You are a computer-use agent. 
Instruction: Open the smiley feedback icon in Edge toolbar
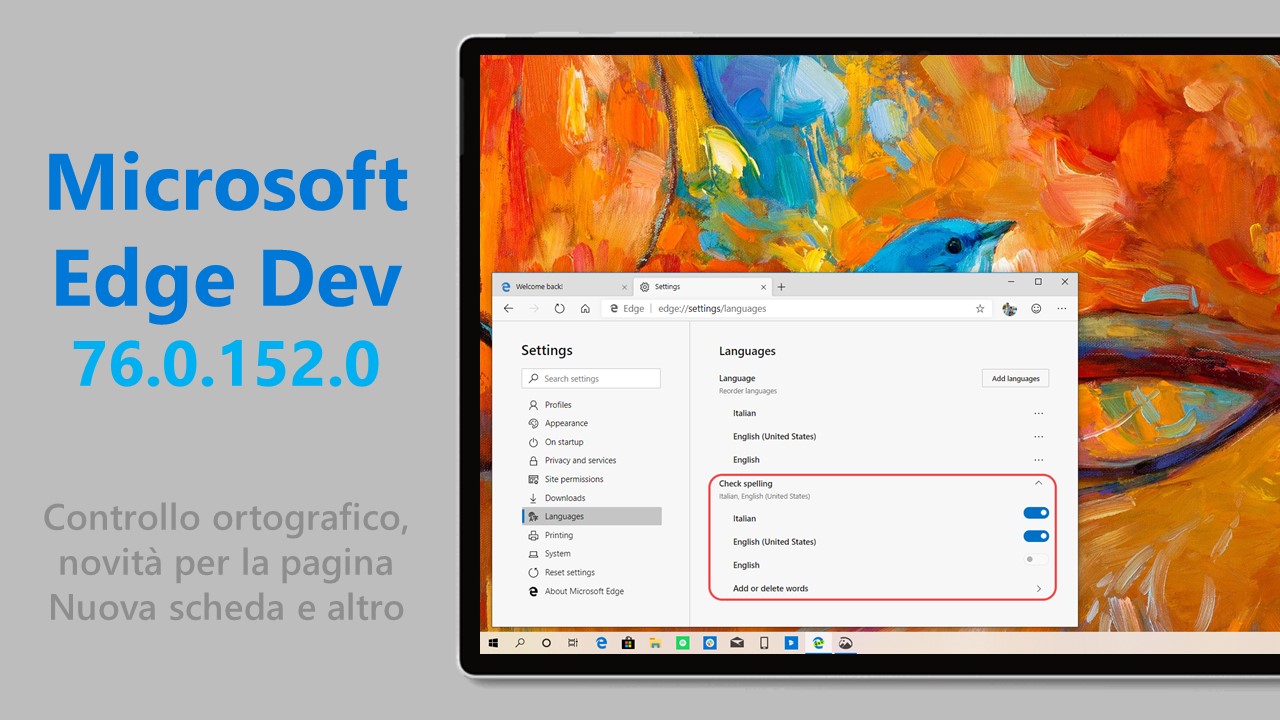coord(1036,309)
